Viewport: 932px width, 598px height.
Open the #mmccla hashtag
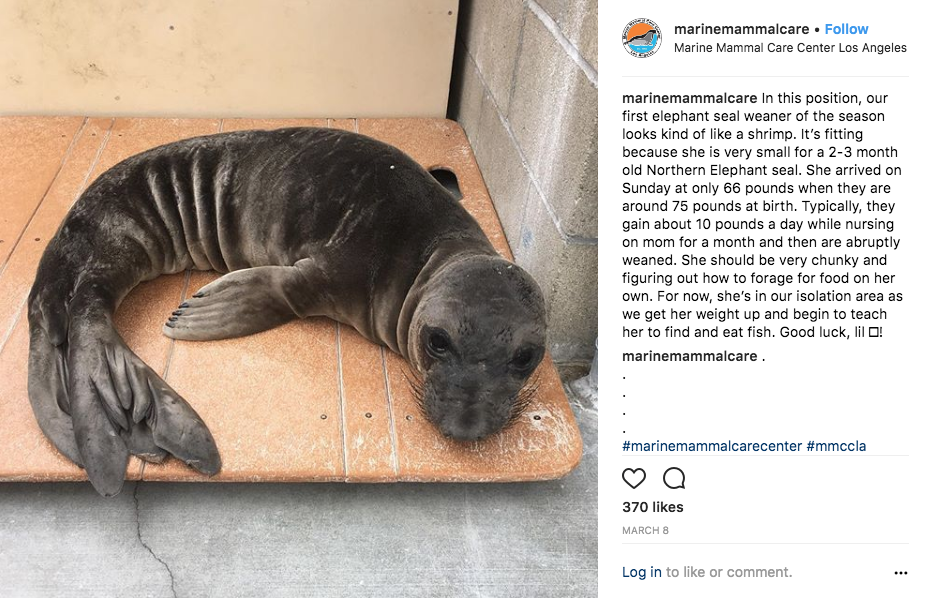click(836, 446)
